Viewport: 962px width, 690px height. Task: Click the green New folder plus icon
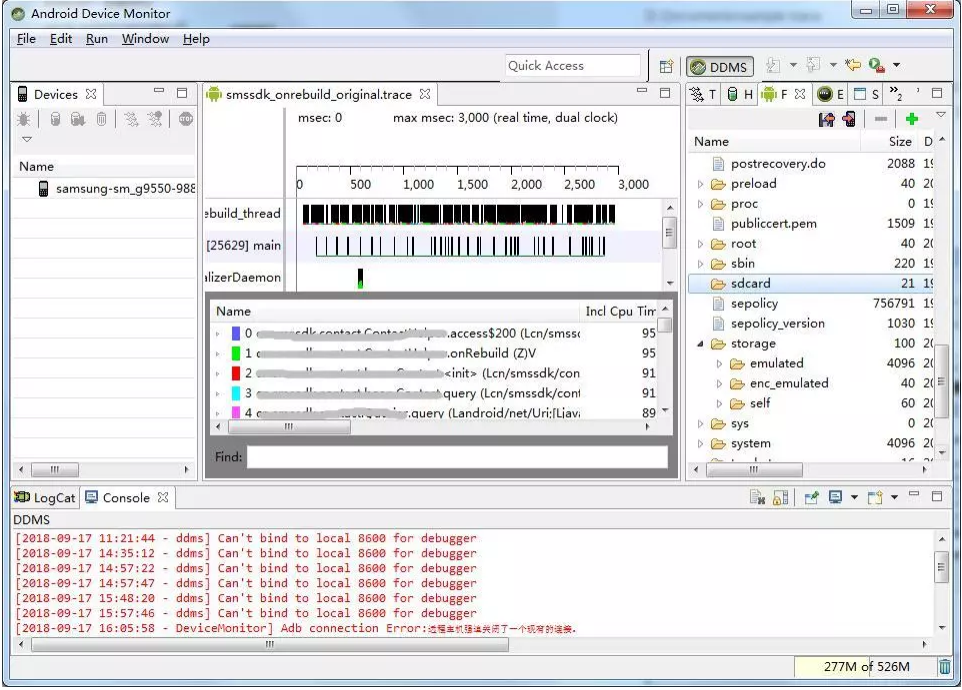click(x=912, y=119)
